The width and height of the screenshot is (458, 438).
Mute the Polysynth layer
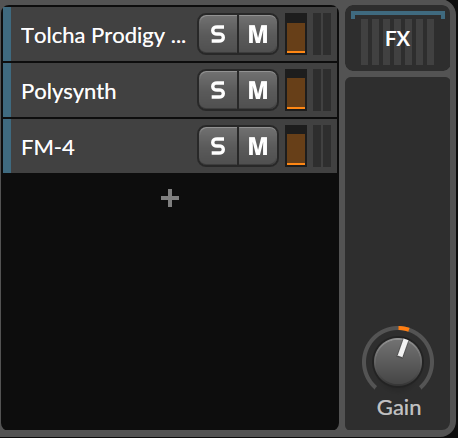click(x=258, y=90)
